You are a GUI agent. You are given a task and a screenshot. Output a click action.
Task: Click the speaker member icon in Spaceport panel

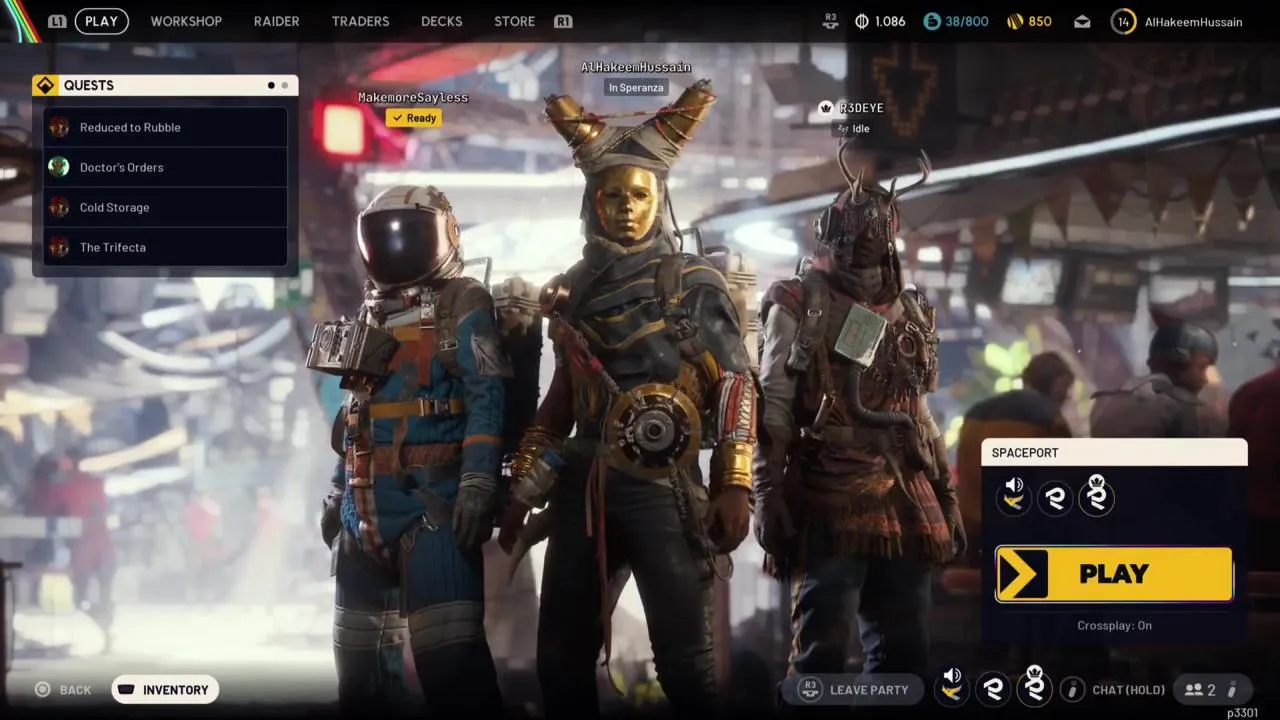coord(1014,495)
